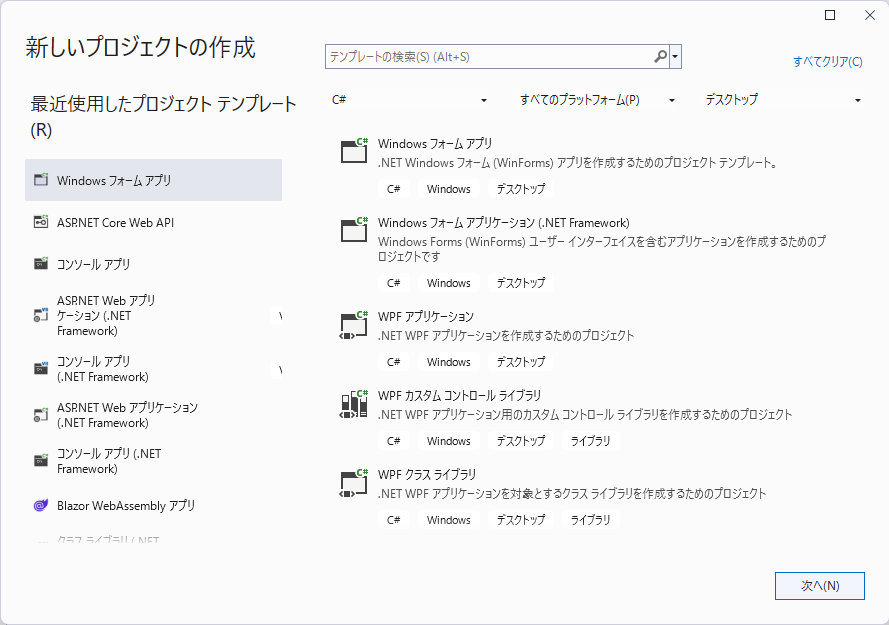Image resolution: width=889 pixels, height=625 pixels.
Task: Select the WPF クラス ライブラリ template title
Action: (427, 474)
